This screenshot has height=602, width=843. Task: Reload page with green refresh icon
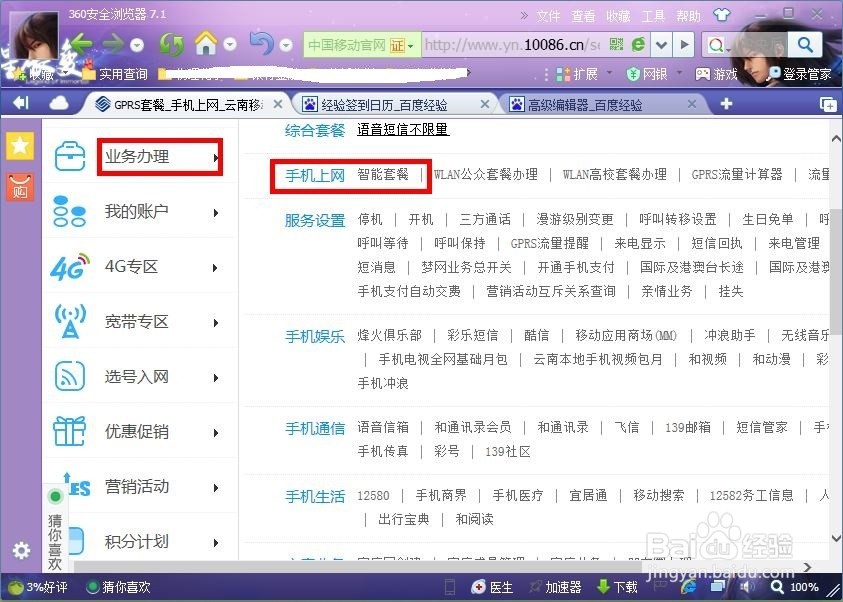click(x=172, y=44)
